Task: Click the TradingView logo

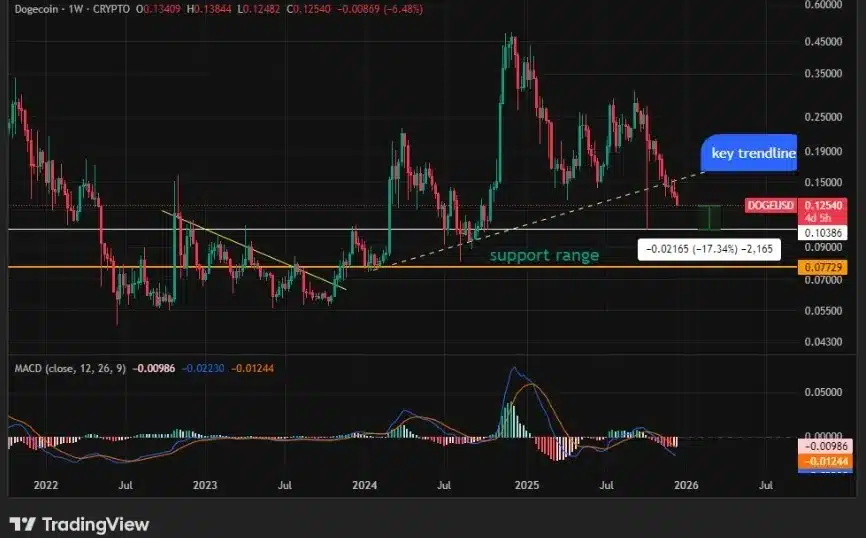Action: (x=79, y=524)
